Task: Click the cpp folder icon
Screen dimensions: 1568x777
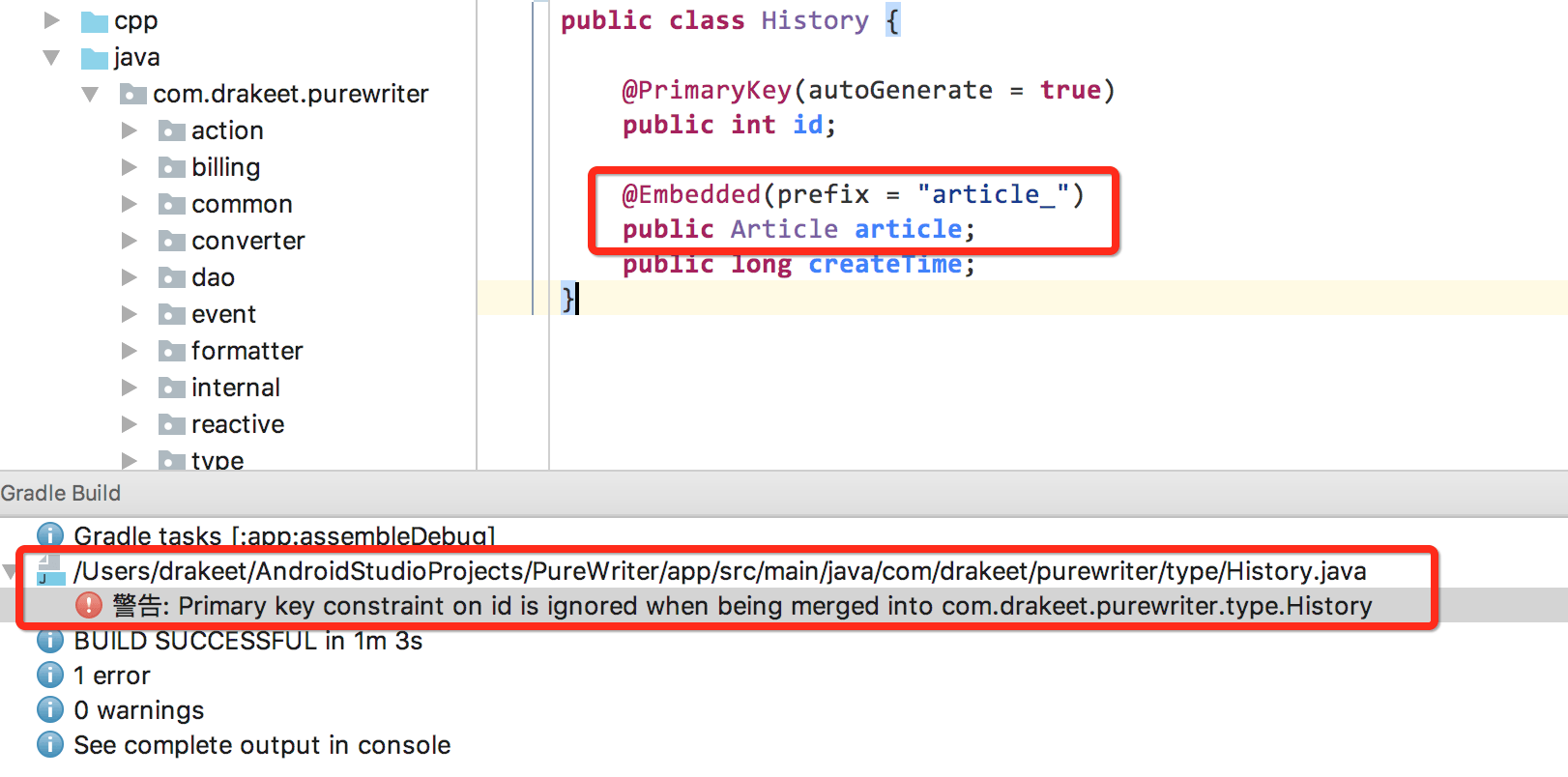Action: click(x=94, y=21)
